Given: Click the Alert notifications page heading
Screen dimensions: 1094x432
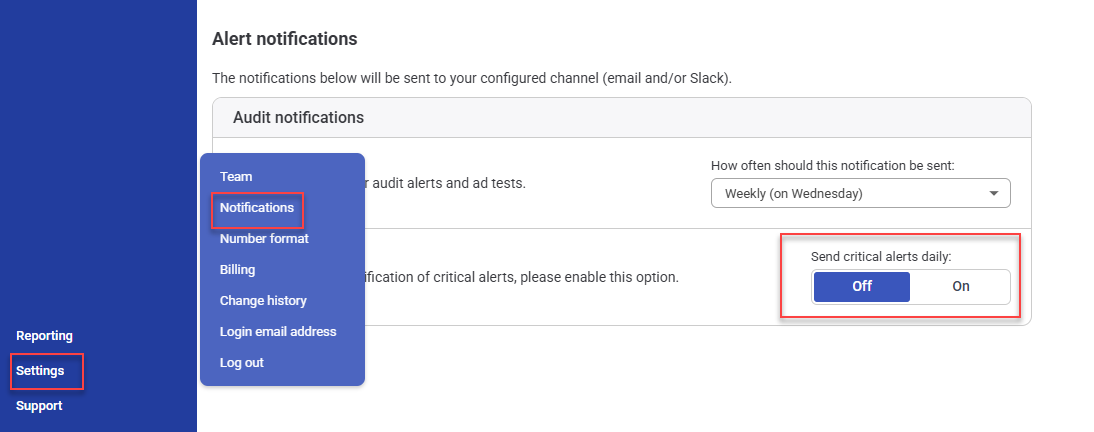Looking at the screenshot, I should point(284,39).
